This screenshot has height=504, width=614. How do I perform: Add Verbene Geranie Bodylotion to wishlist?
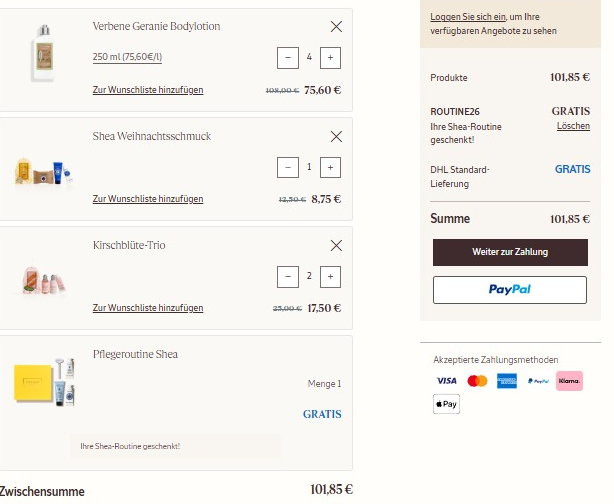148,90
